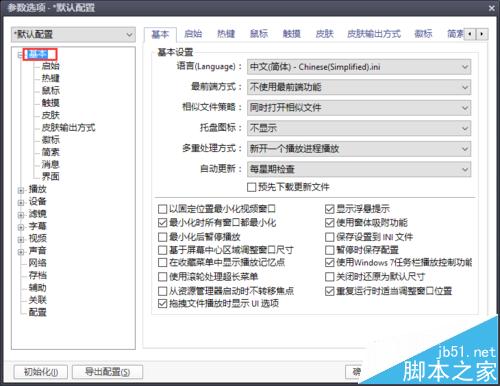Toggle 使用Windows 7任务栏播放控制功能 checkbox
Screen dimensions: 500x386
329,262
